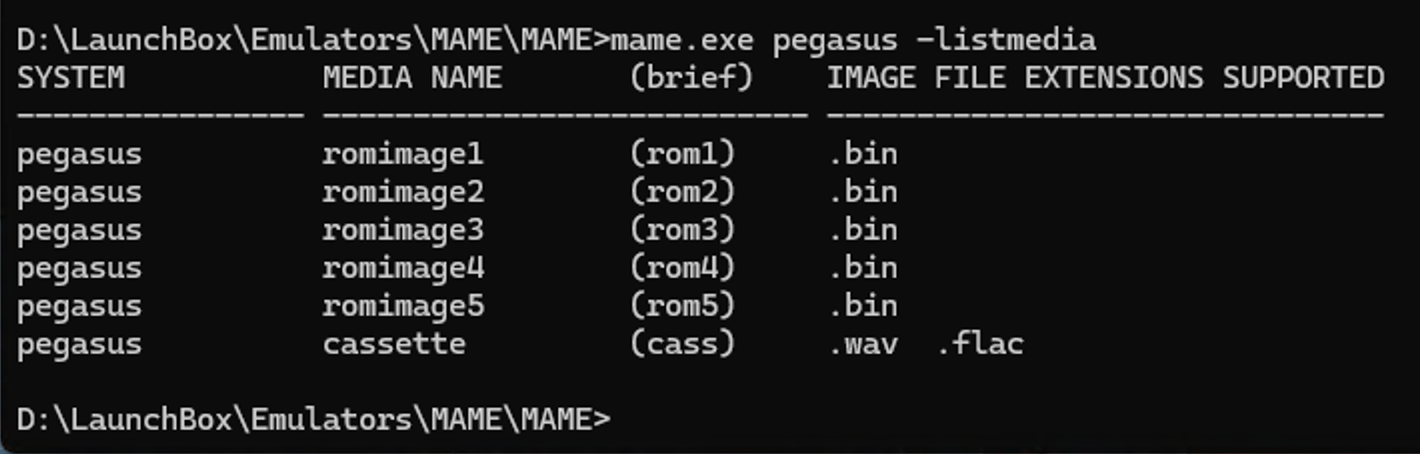
Task: Click the (rom3) brief name
Action: tap(682, 230)
